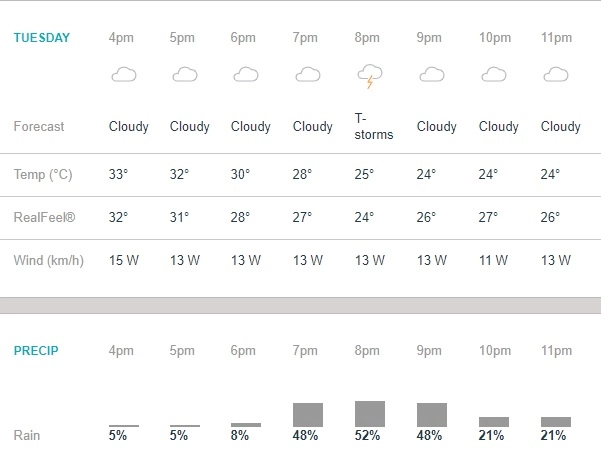
Task: Click the 33° temperature at 4pm
Action: click(118, 174)
